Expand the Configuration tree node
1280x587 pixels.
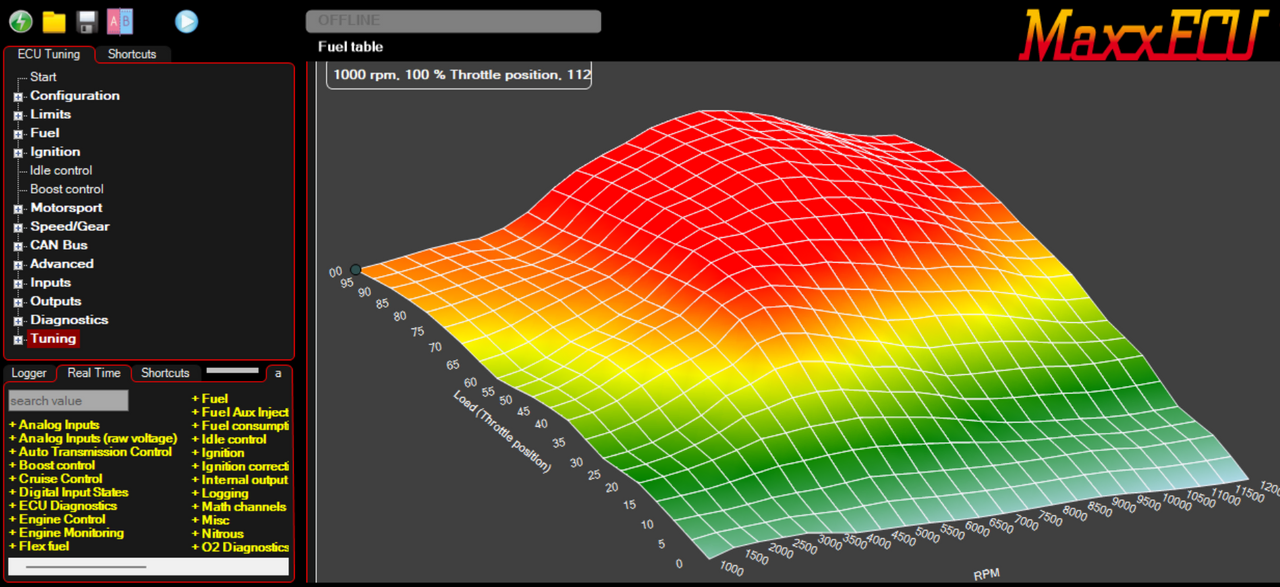tap(18, 97)
